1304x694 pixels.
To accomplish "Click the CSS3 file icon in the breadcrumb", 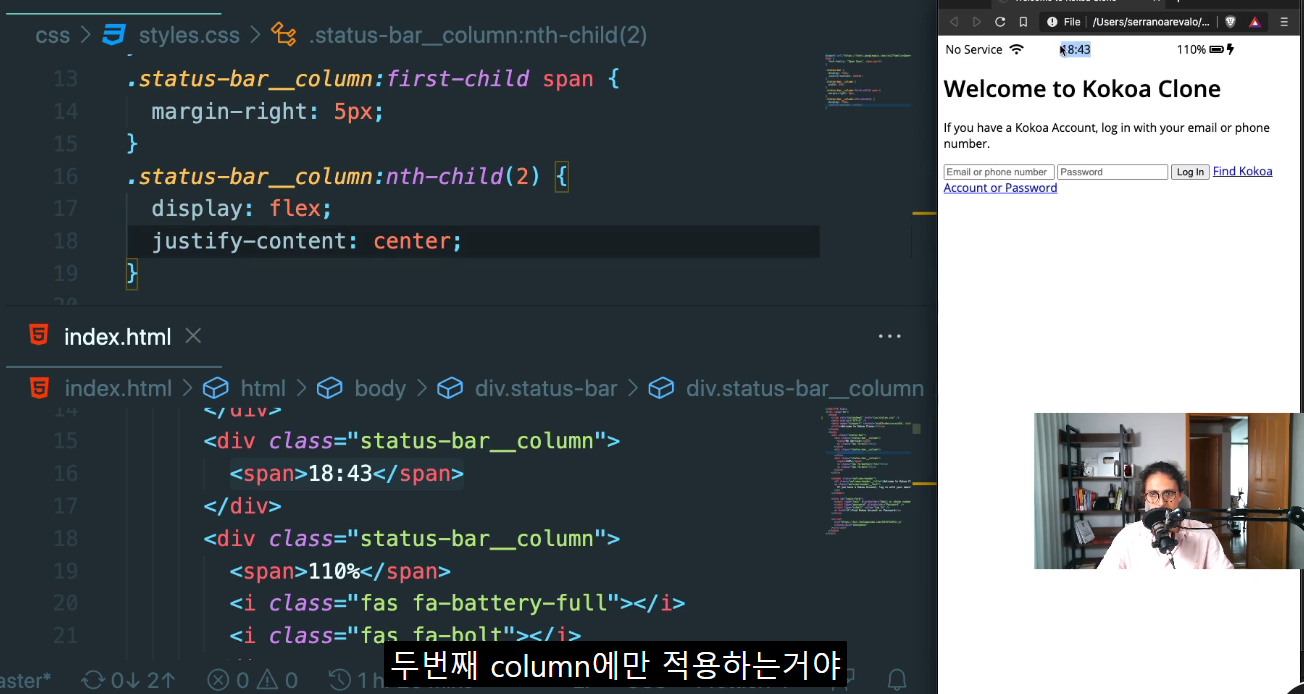I will [x=114, y=35].
